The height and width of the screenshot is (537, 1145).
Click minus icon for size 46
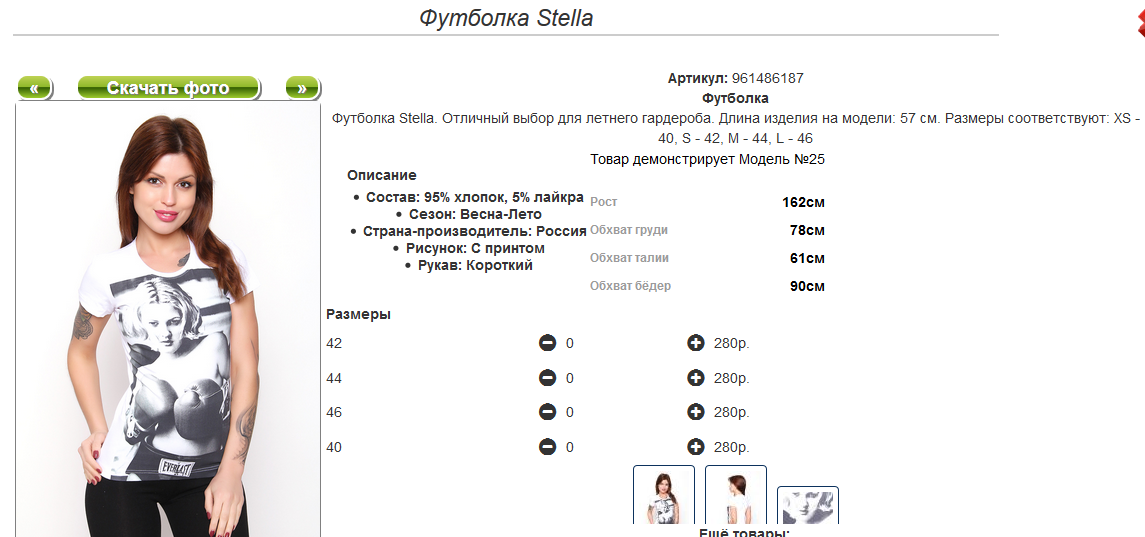pyautogui.click(x=547, y=412)
